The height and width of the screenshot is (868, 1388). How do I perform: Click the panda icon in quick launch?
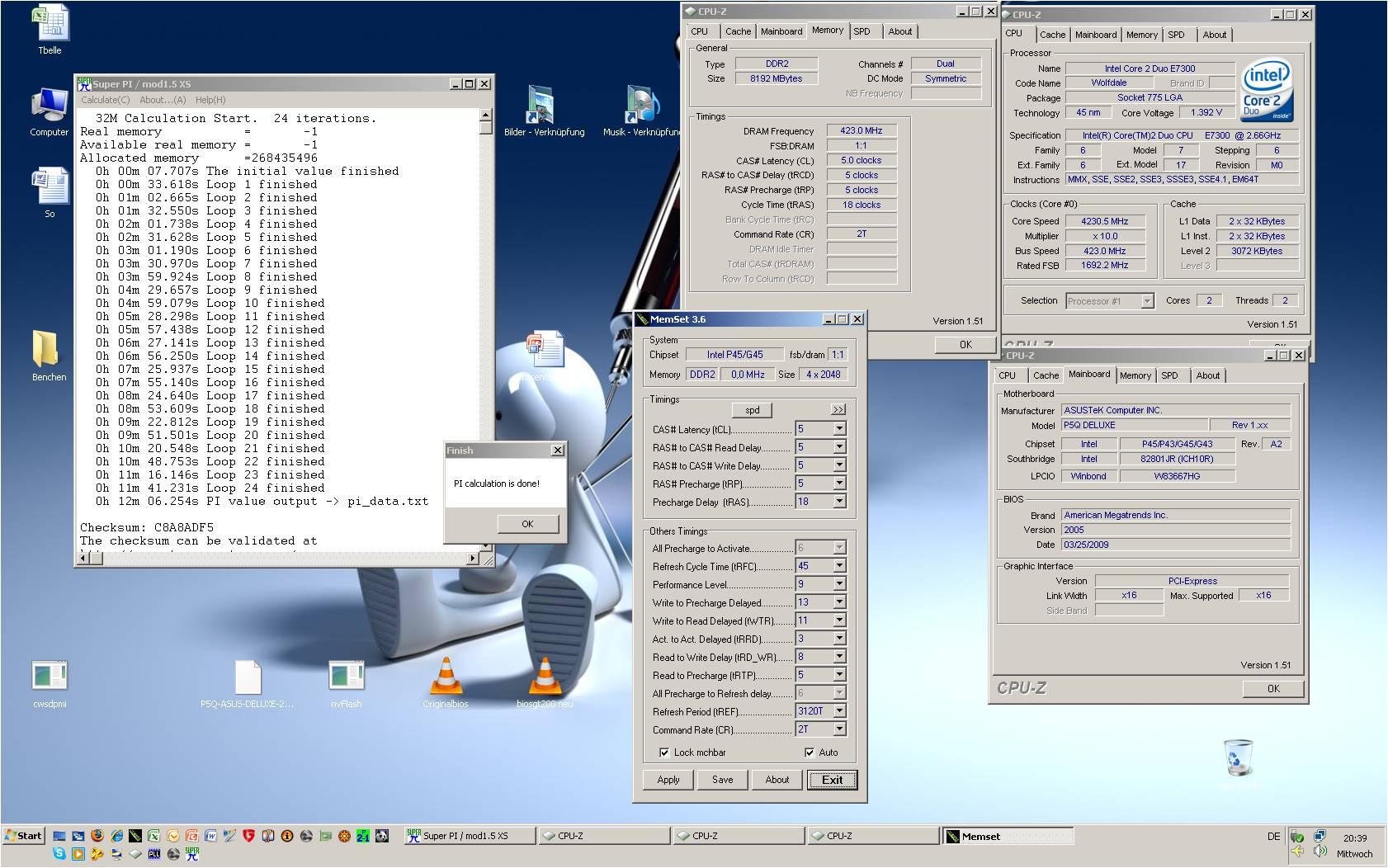coord(382,836)
